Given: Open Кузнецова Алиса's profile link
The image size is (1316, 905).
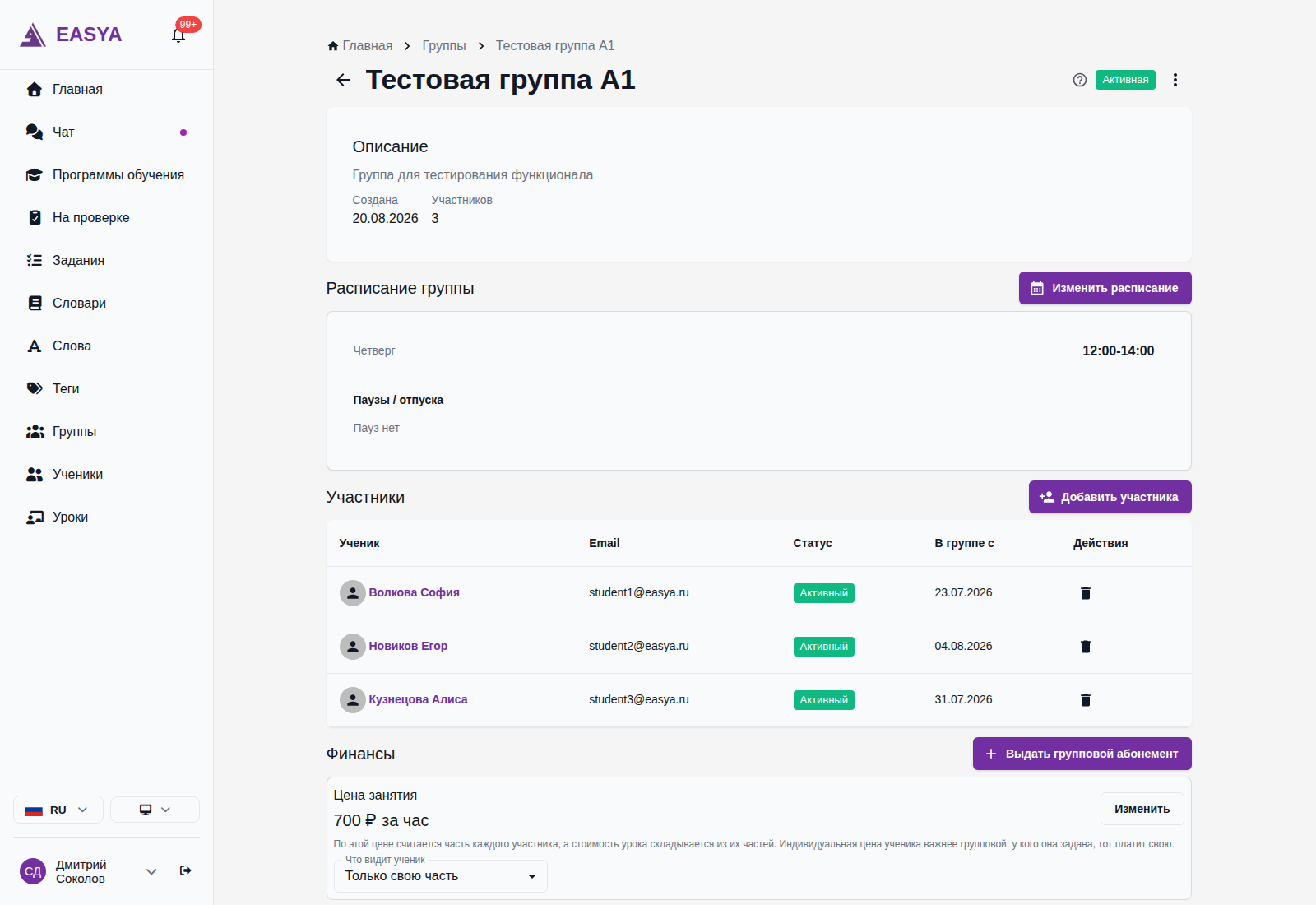Looking at the screenshot, I should [x=418, y=699].
